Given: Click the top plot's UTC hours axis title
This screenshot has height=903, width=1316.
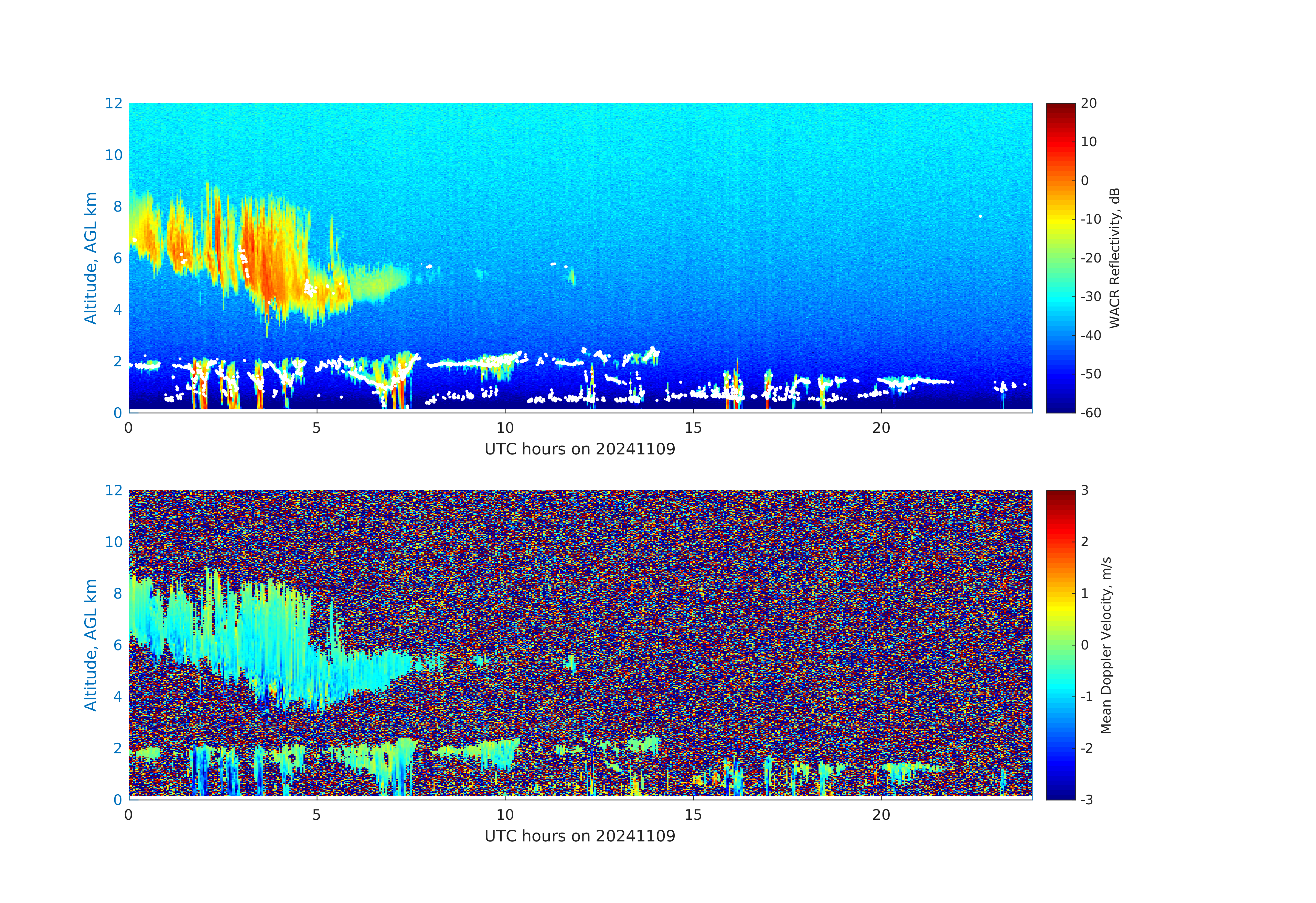Looking at the screenshot, I should coord(580,449).
